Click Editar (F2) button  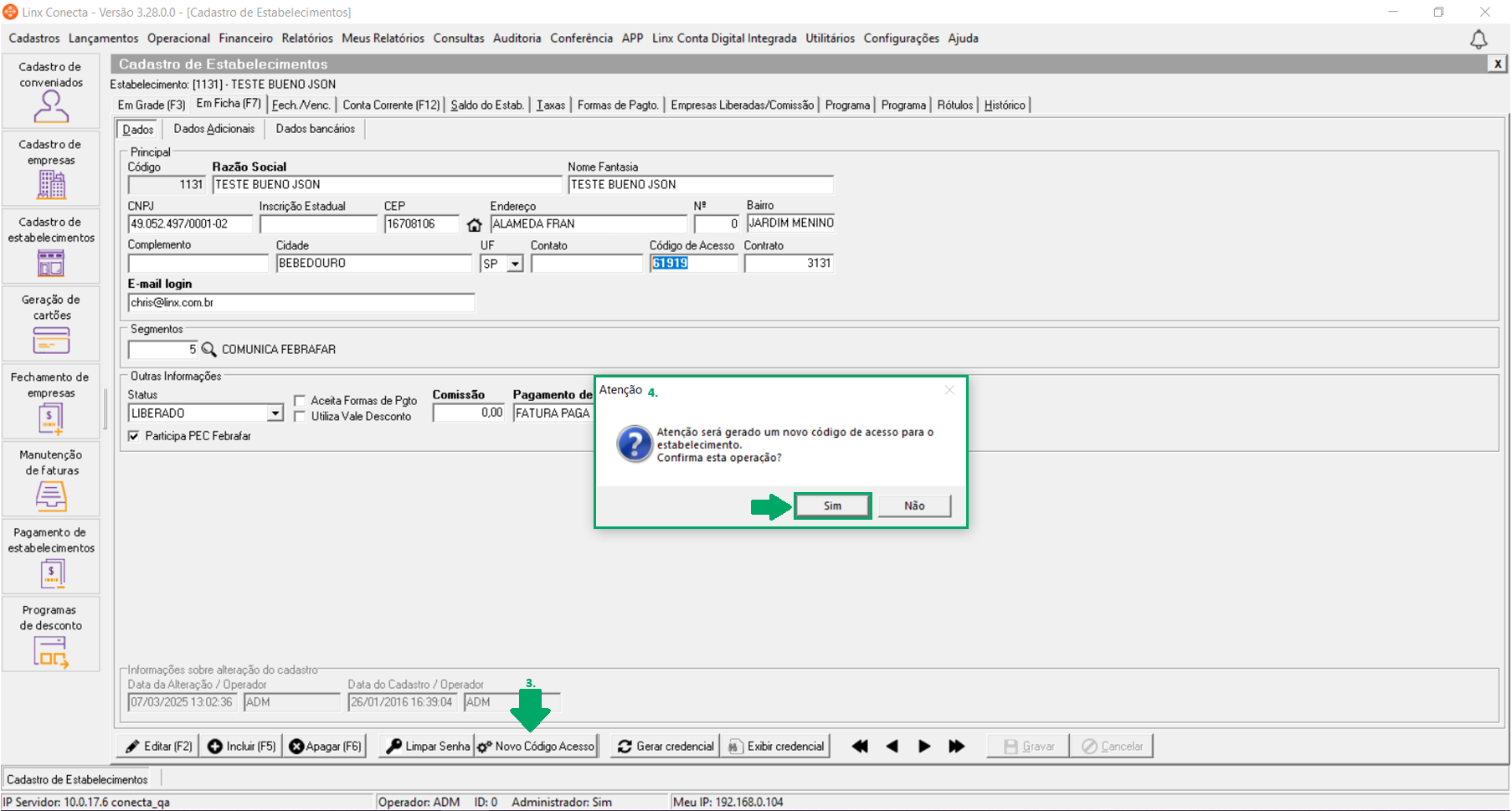tap(158, 747)
